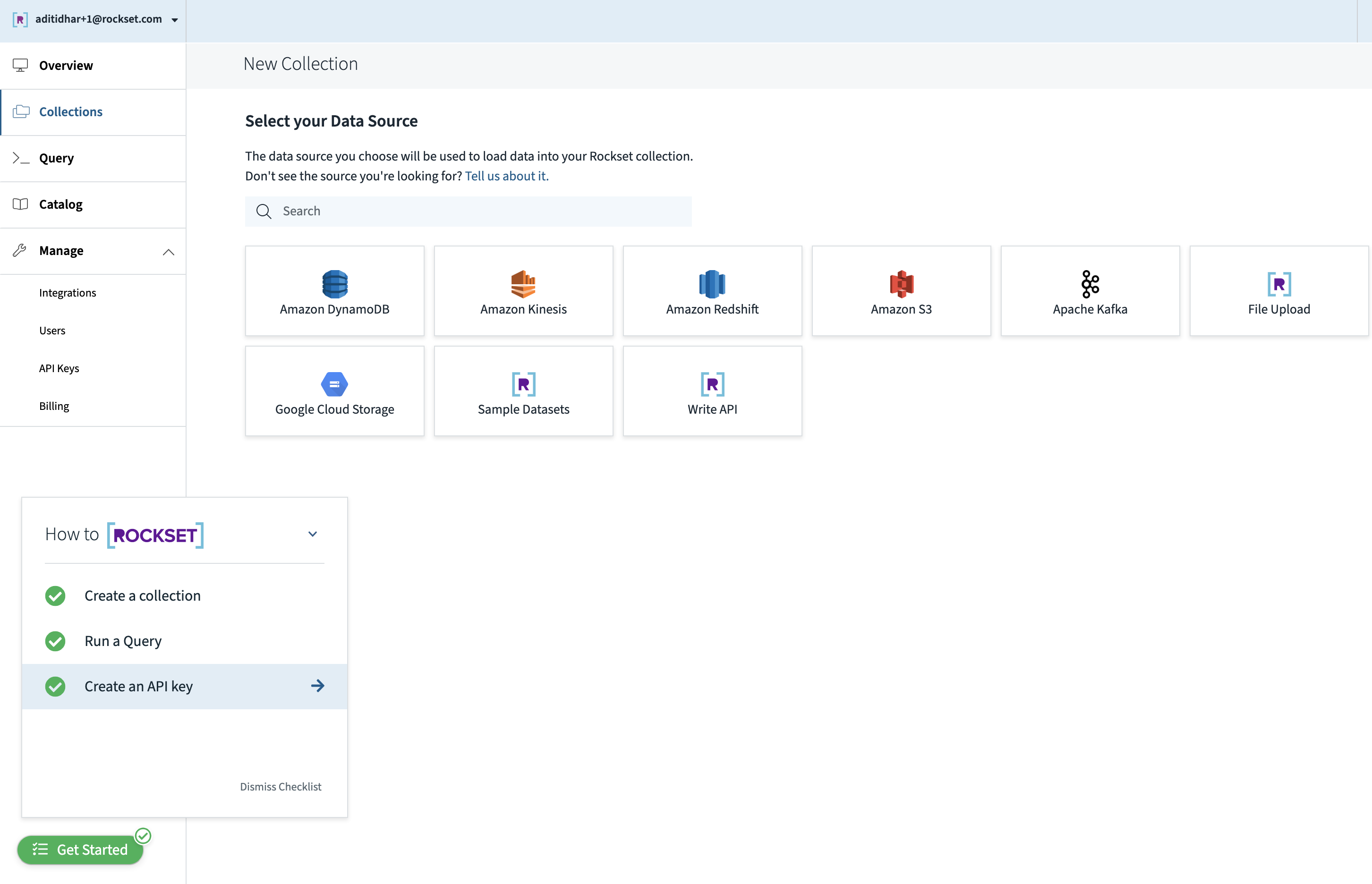Click the Create a collection checkmark

tap(55, 596)
